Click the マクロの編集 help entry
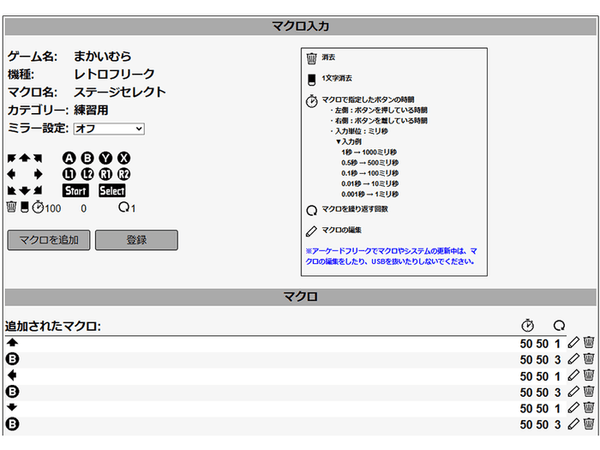 click(341, 230)
